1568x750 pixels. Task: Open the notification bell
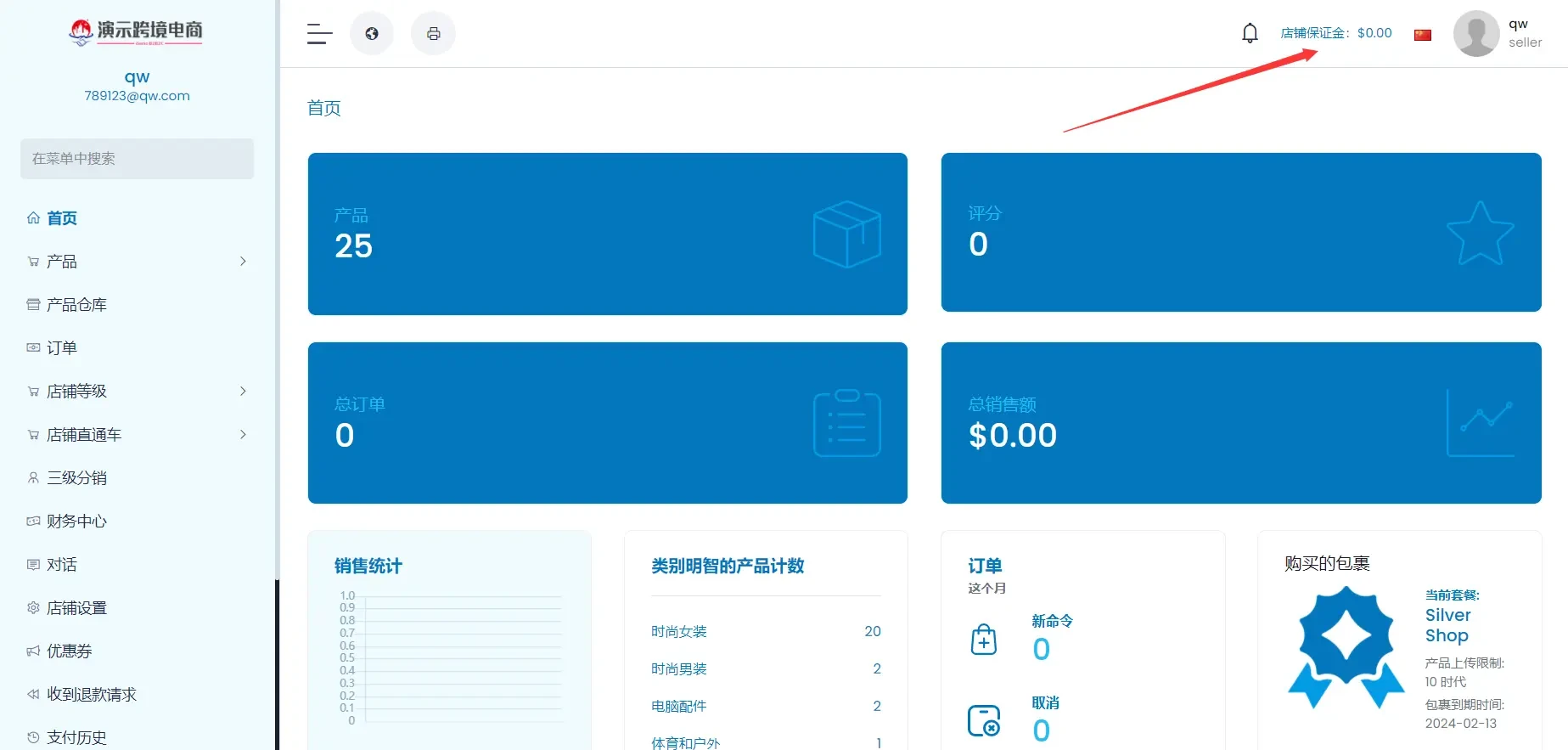(1250, 34)
